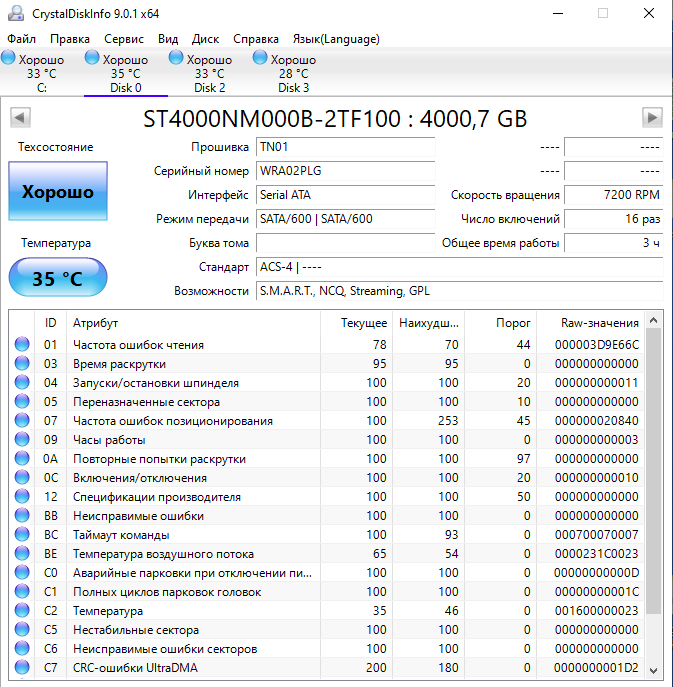The width and height of the screenshot is (673, 687).
Task: Select the CRC-ошибки UltraDMA row text
Action: (135, 668)
